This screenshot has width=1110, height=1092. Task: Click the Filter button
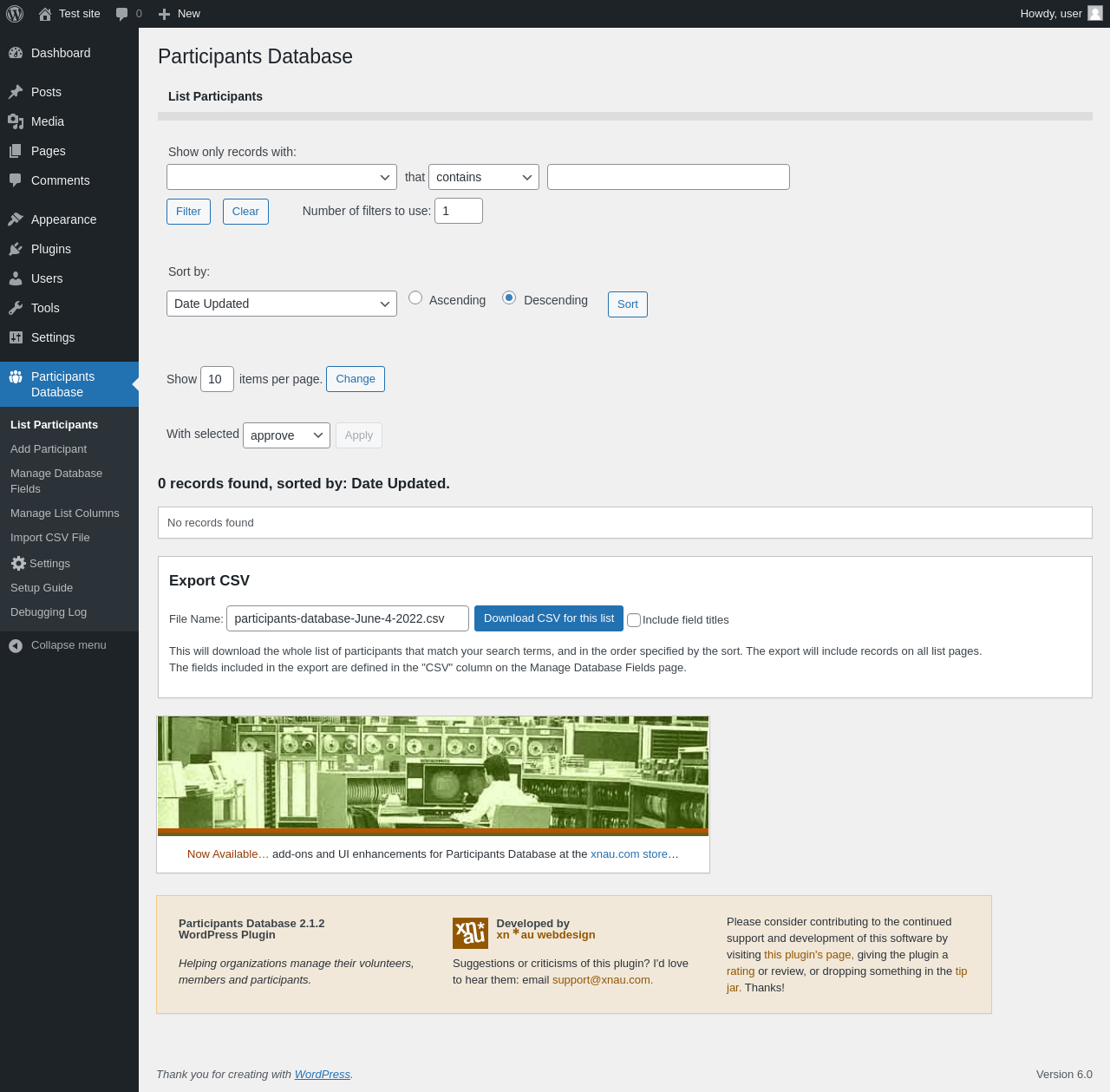188,212
